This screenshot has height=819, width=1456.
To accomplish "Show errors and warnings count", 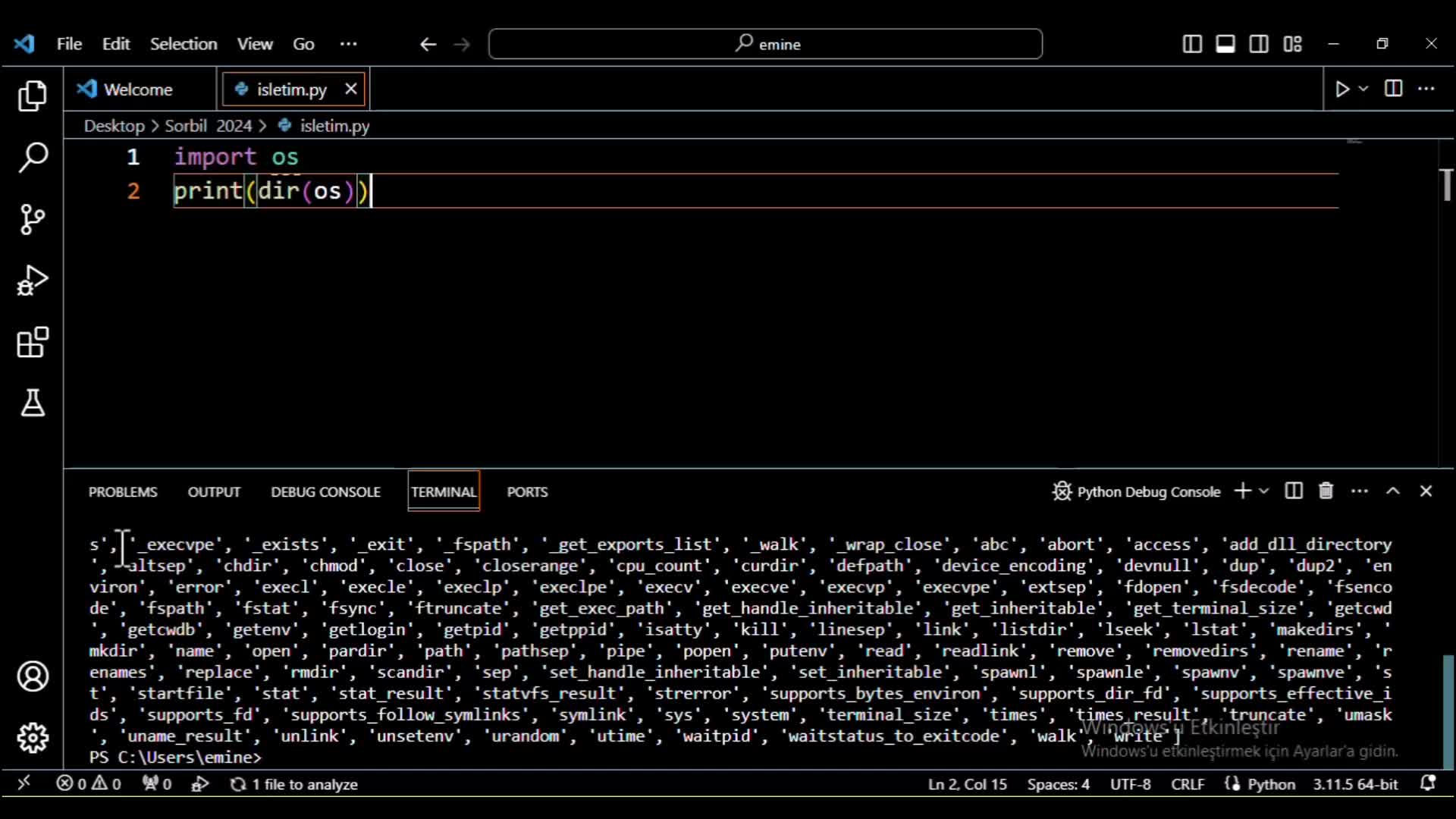I will pyautogui.click(x=89, y=784).
